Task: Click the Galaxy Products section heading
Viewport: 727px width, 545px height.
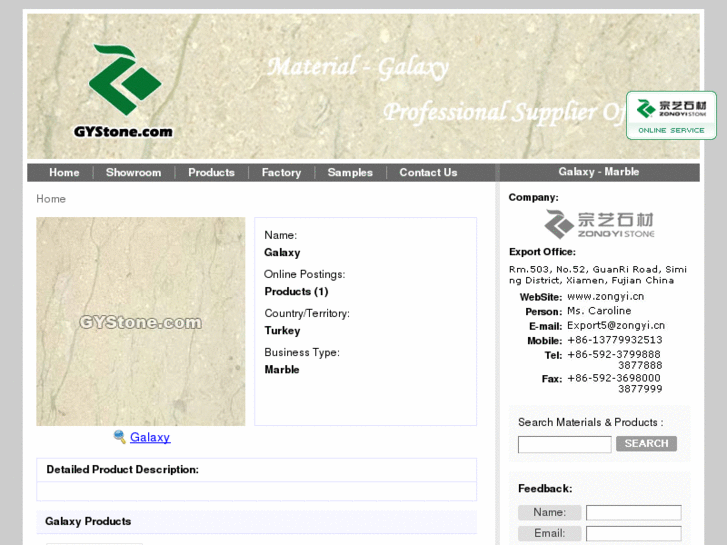Action: 88,521
